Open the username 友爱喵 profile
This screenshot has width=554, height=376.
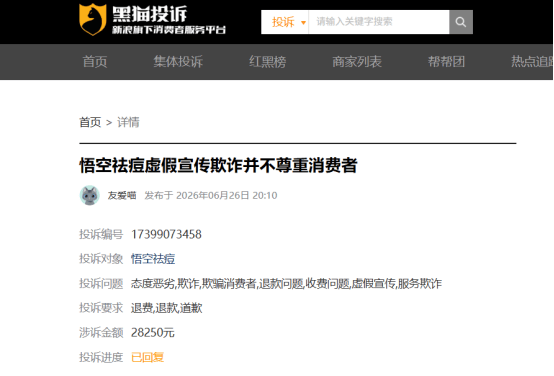(x=122, y=195)
